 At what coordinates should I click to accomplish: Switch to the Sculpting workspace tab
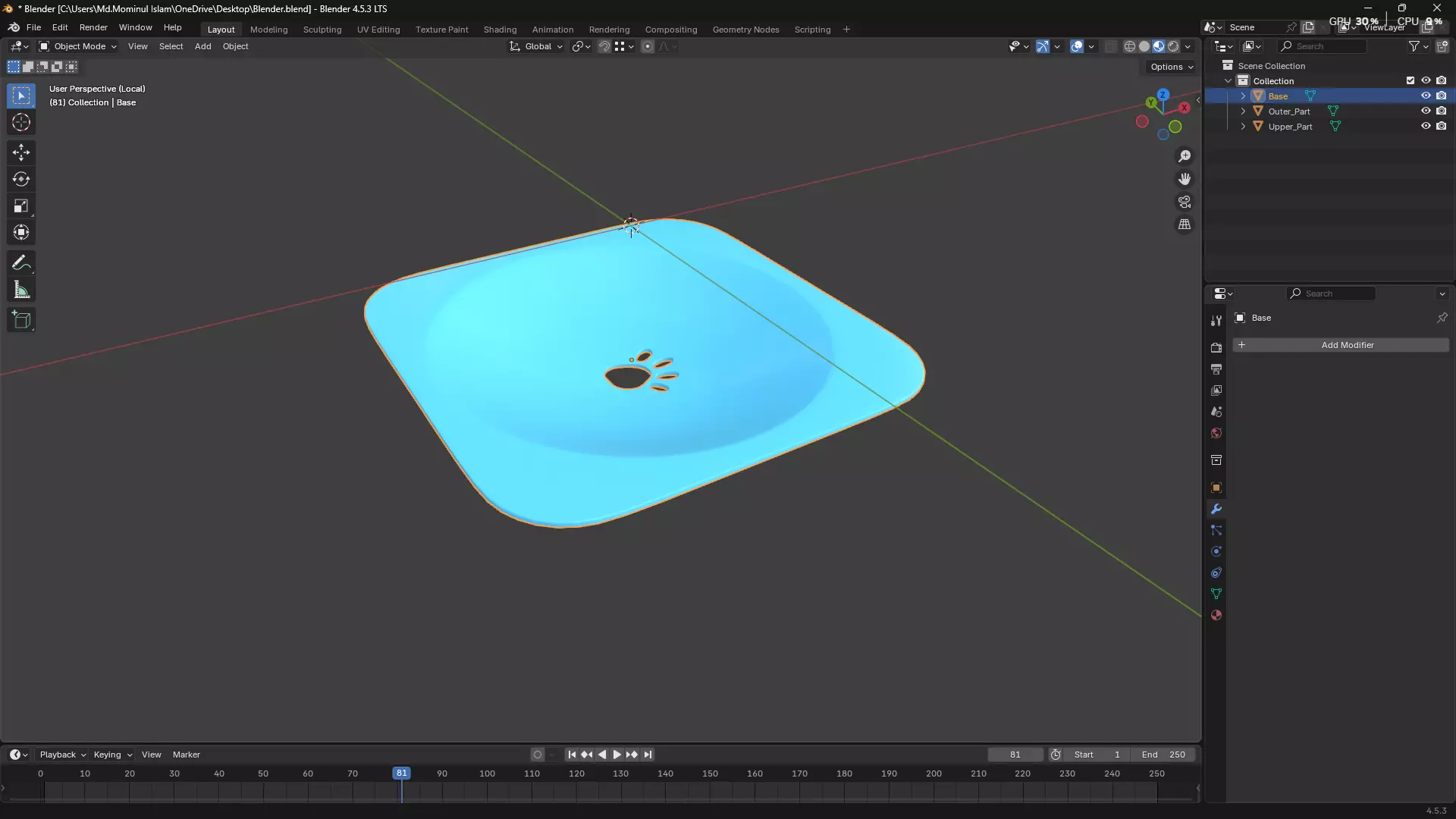point(322,30)
